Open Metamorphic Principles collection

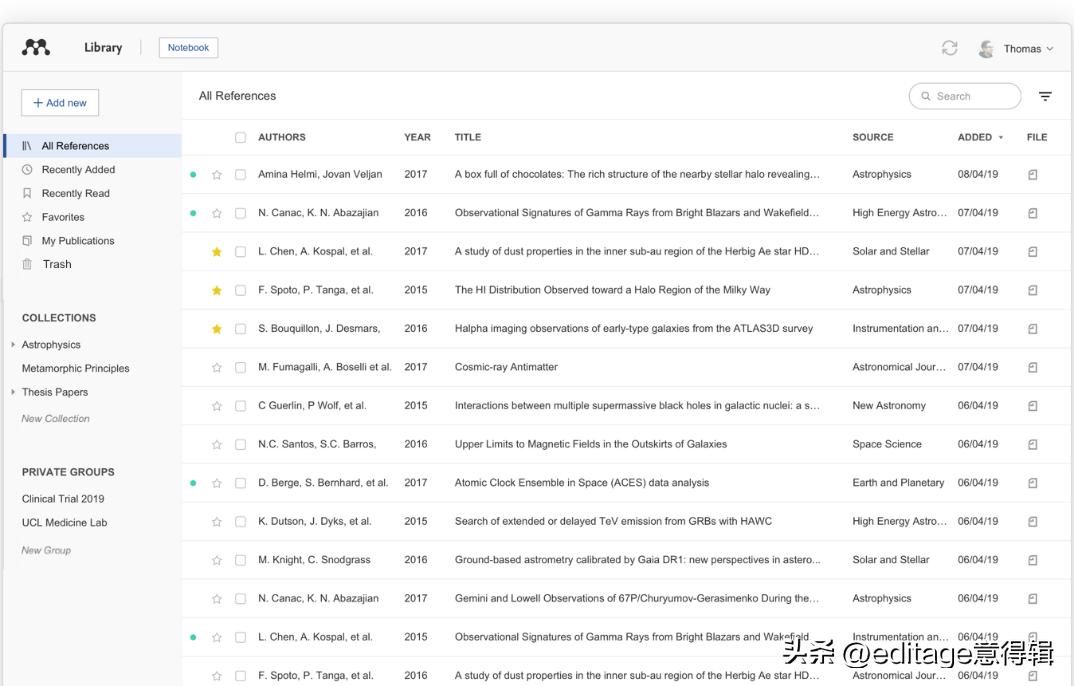pyautogui.click(x=75, y=368)
